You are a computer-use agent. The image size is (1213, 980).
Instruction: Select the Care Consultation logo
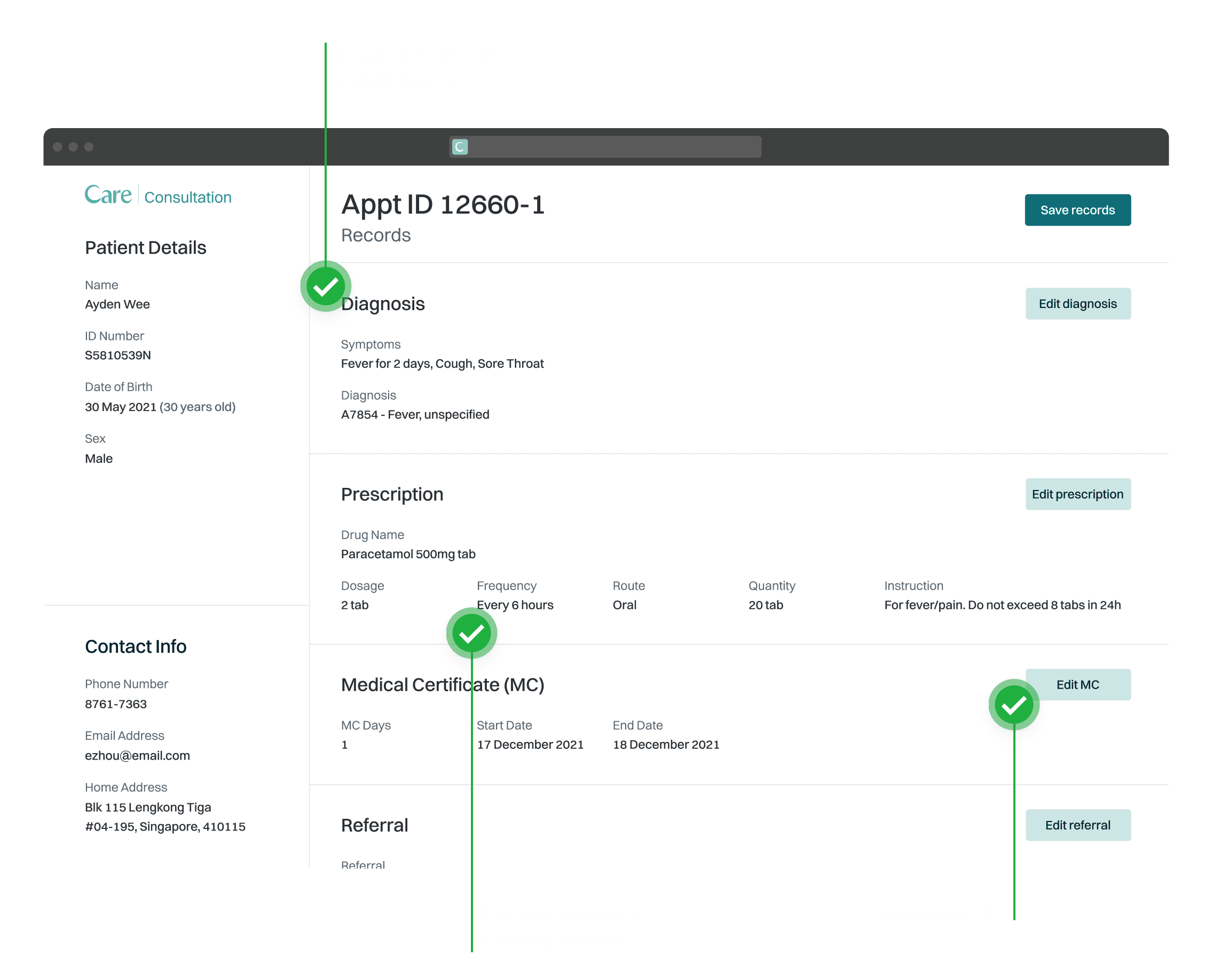157,196
